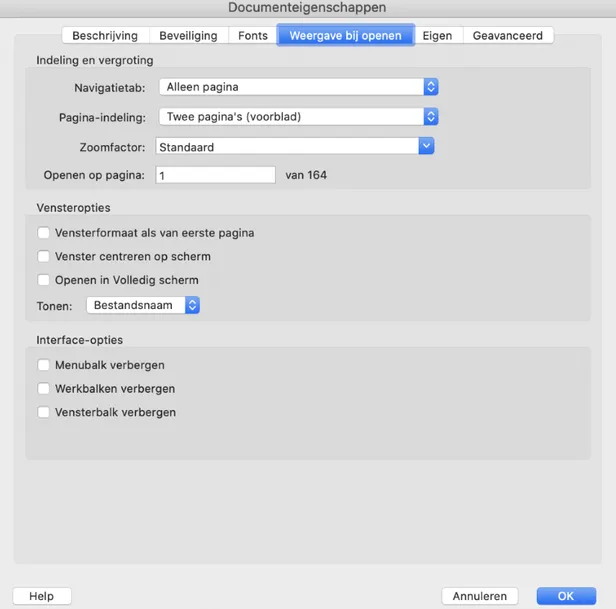The width and height of the screenshot is (616, 609).
Task: Click the Weergave bij openen tab
Action: click(345, 36)
